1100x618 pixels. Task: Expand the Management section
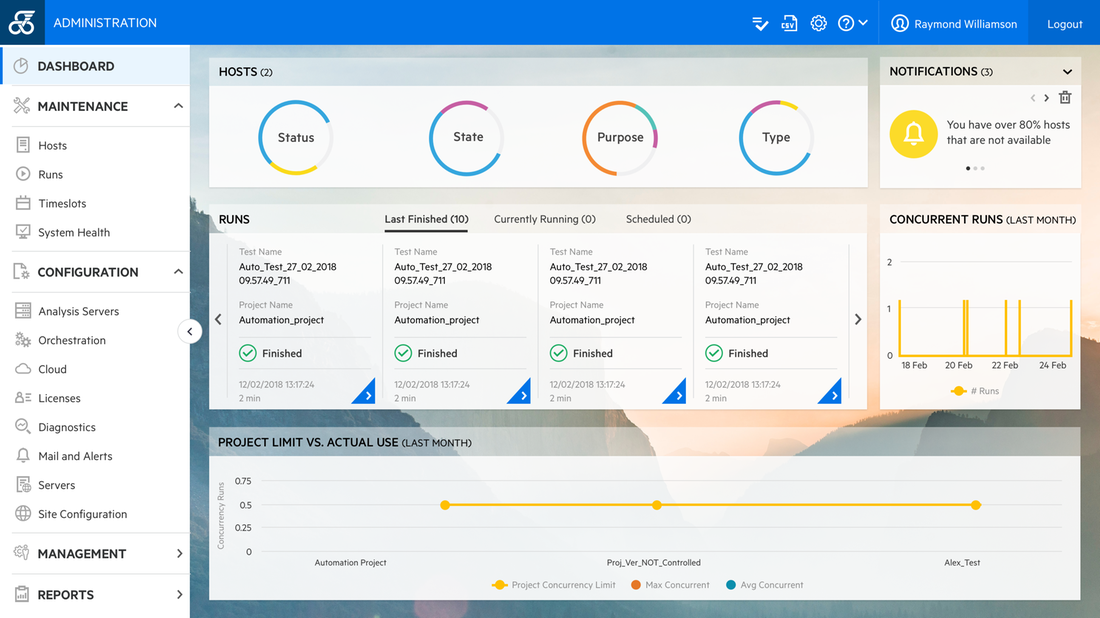(x=178, y=553)
